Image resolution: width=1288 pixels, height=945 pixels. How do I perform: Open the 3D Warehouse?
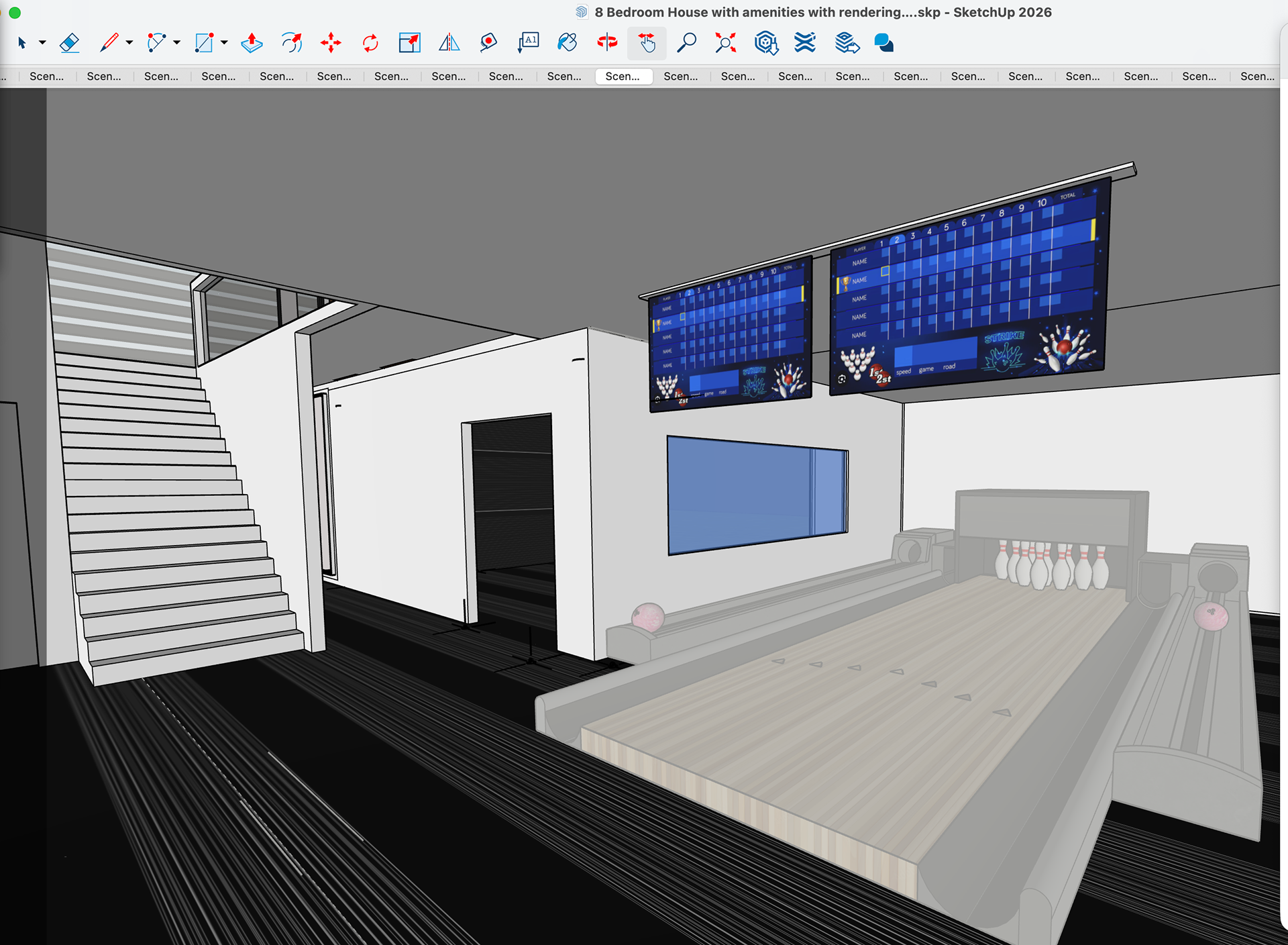(x=765, y=43)
